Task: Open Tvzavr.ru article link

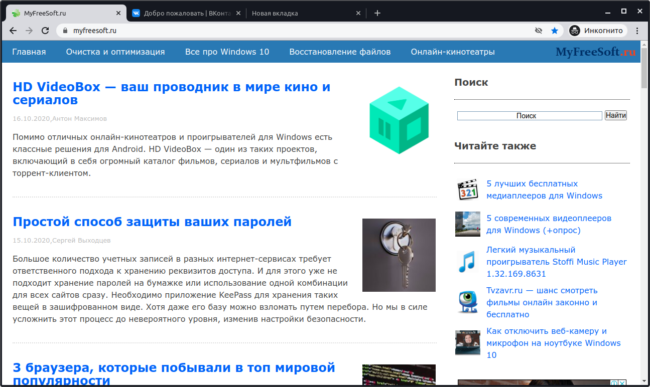Action: click(x=542, y=302)
